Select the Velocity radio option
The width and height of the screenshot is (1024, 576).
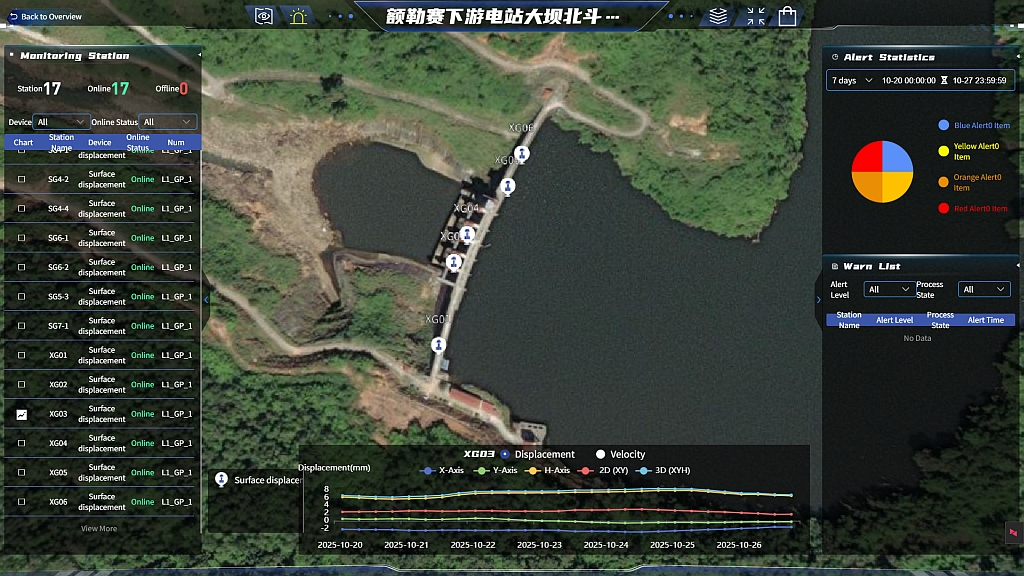[x=602, y=454]
